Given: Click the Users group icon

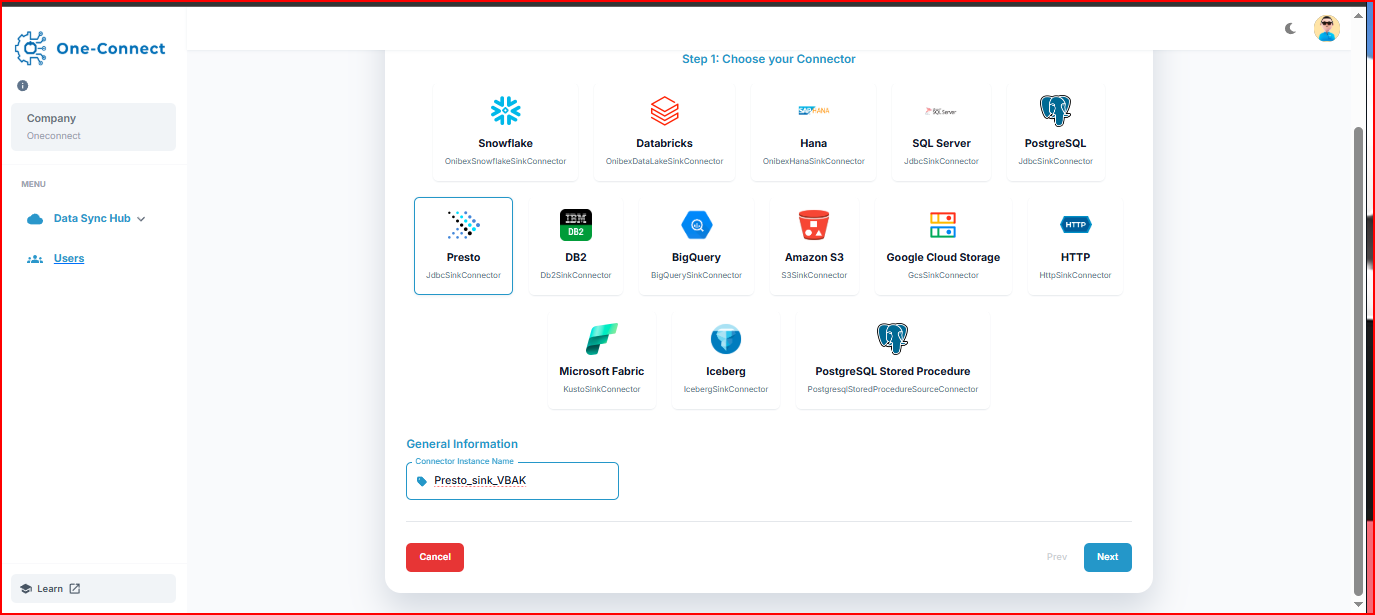Looking at the screenshot, I should click(35, 259).
